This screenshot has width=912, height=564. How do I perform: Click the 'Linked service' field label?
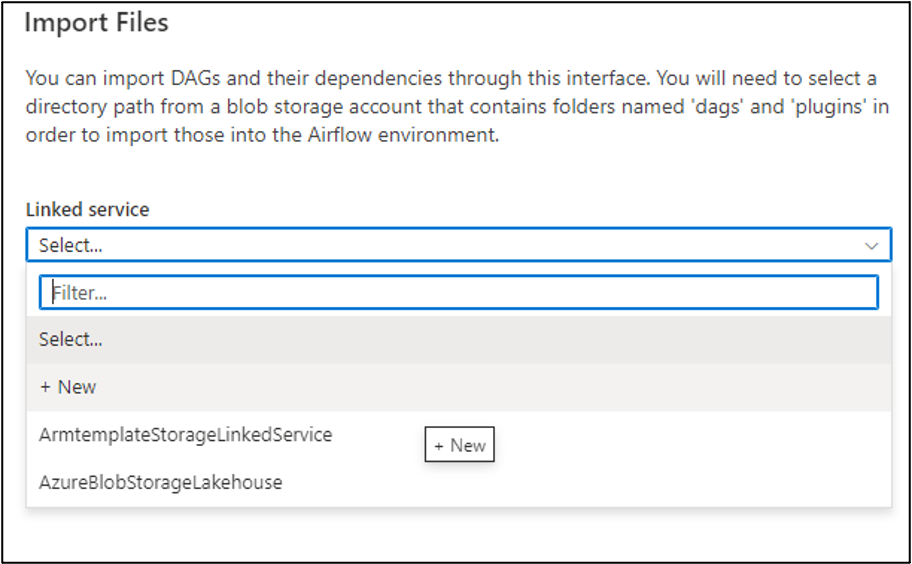click(87, 210)
